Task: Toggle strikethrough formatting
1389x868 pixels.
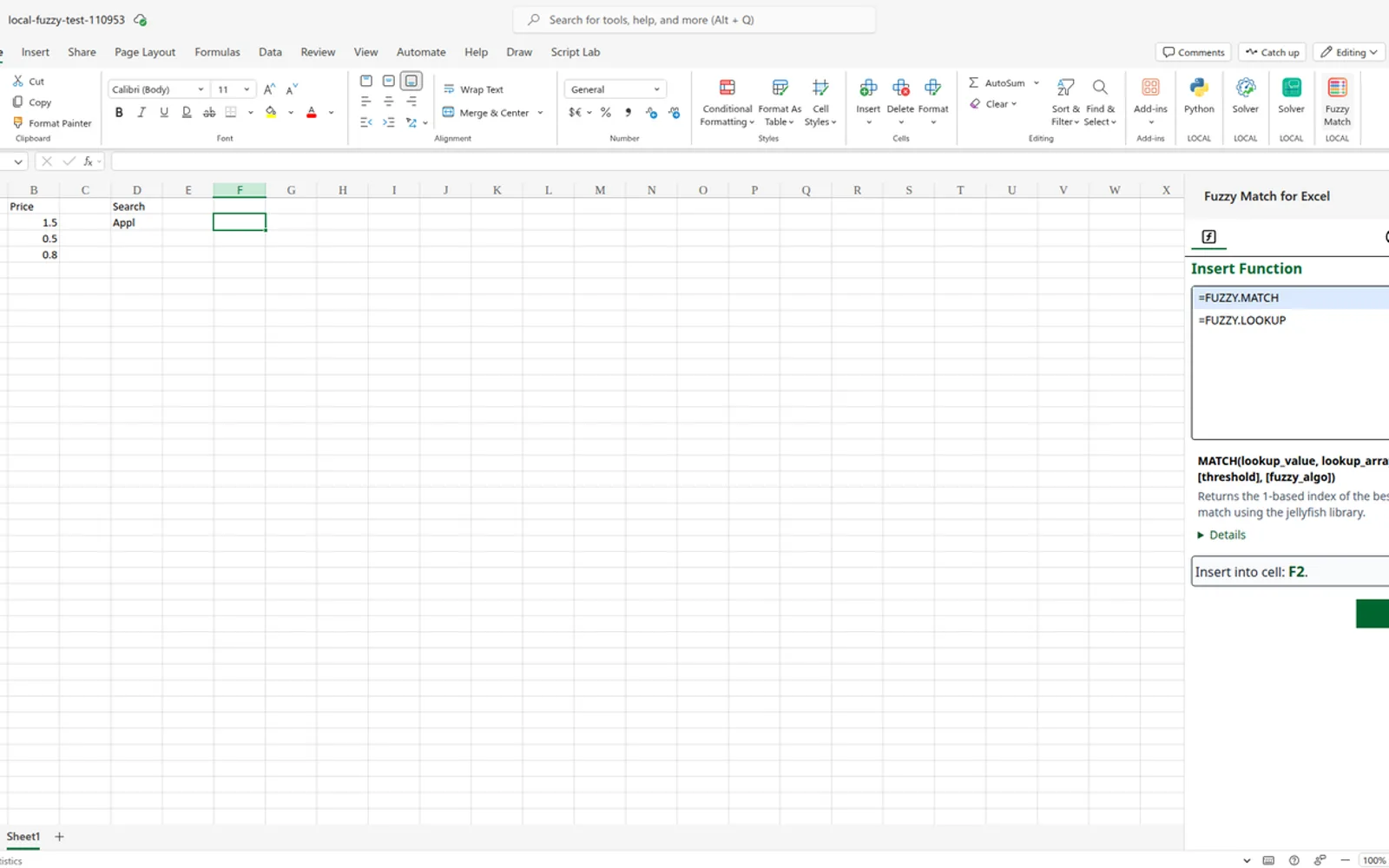Action: 209,113
